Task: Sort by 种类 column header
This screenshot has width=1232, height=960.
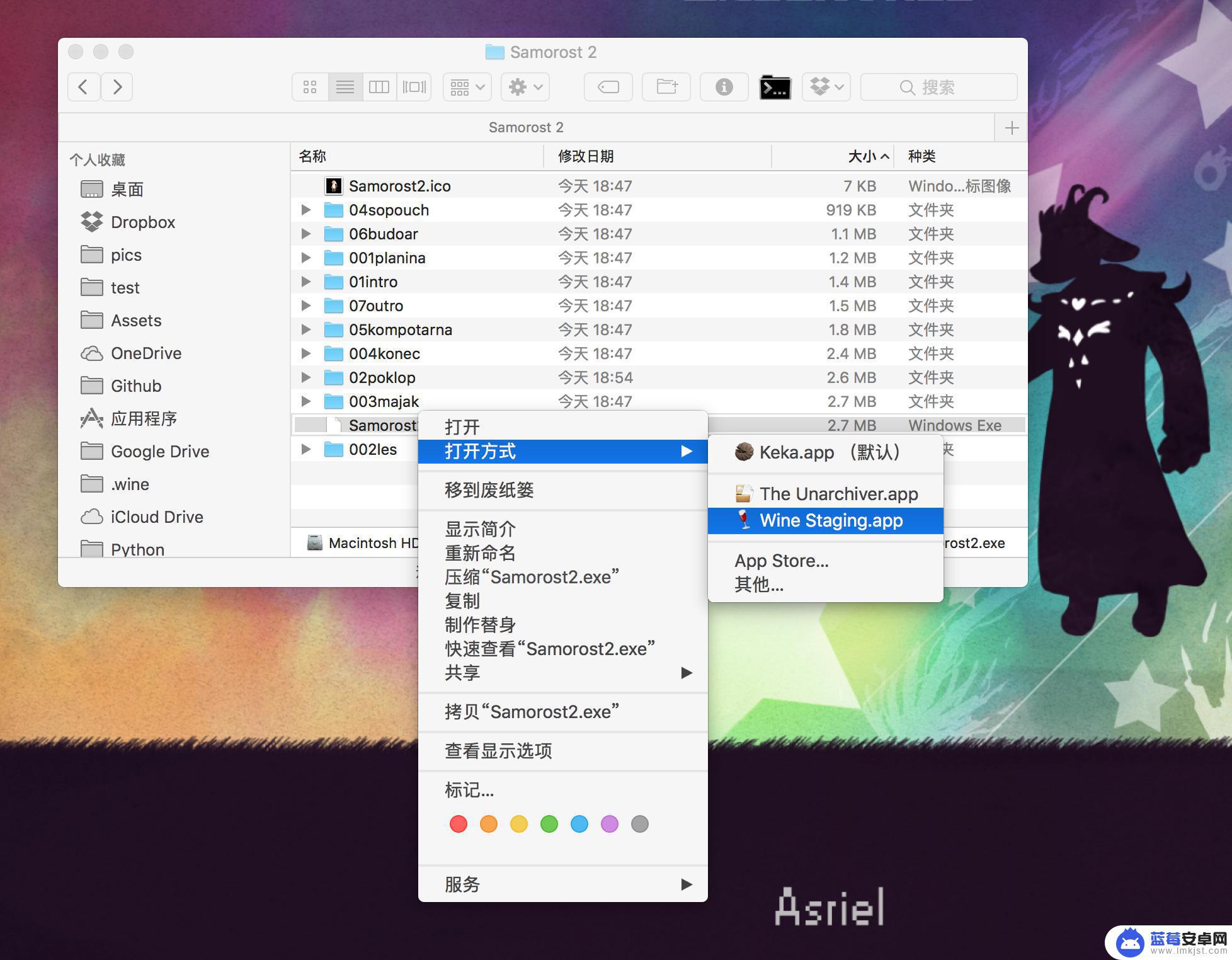Action: [x=961, y=156]
